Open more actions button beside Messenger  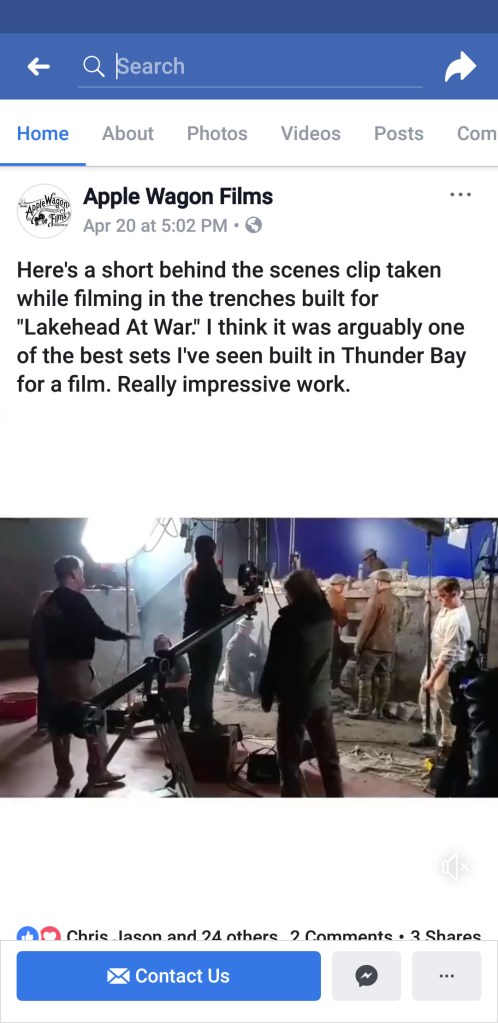pyautogui.click(x=446, y=976)
